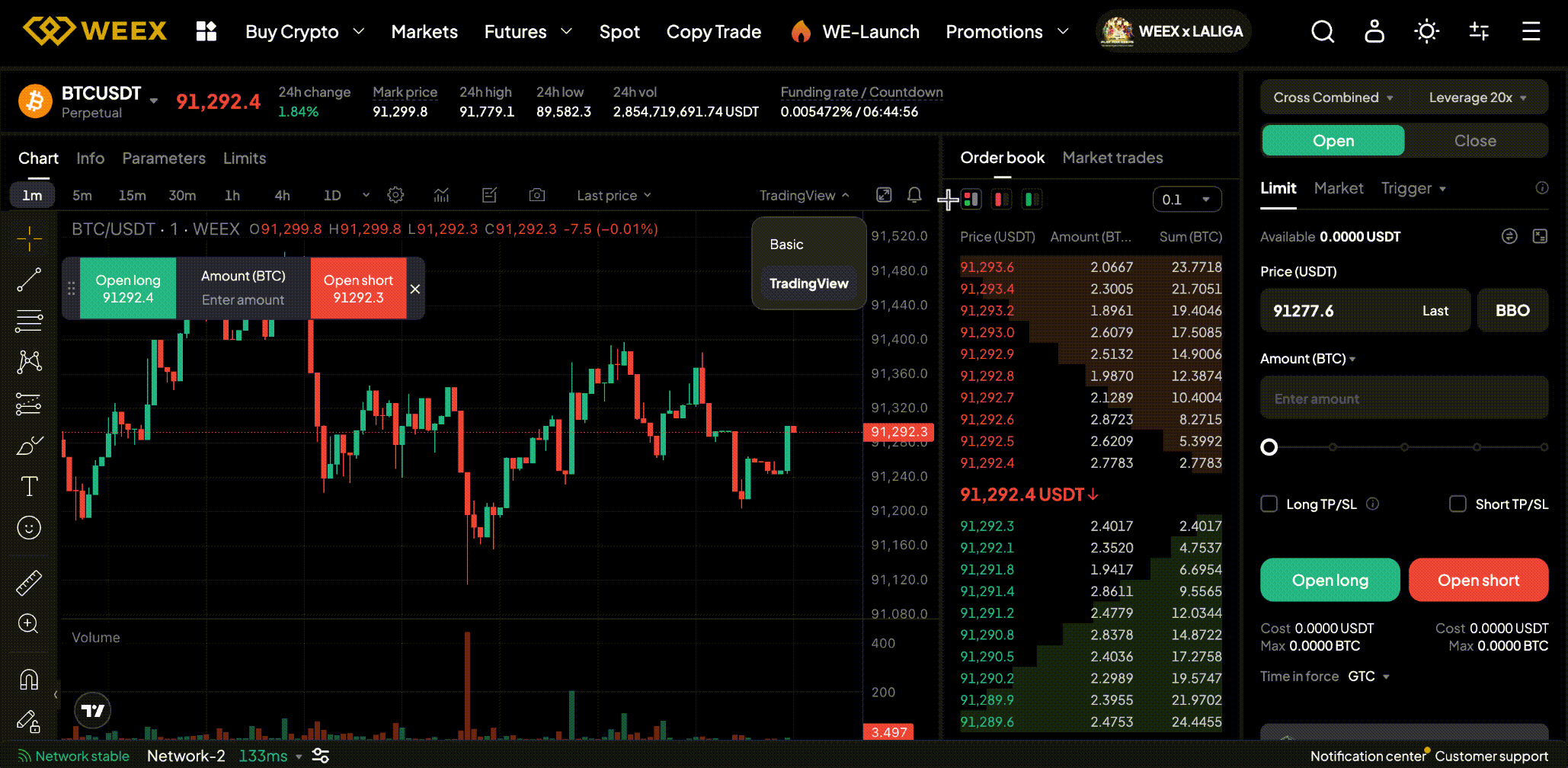Show asks-only order book view
1568x768 pixels.
pos(1001,200)
